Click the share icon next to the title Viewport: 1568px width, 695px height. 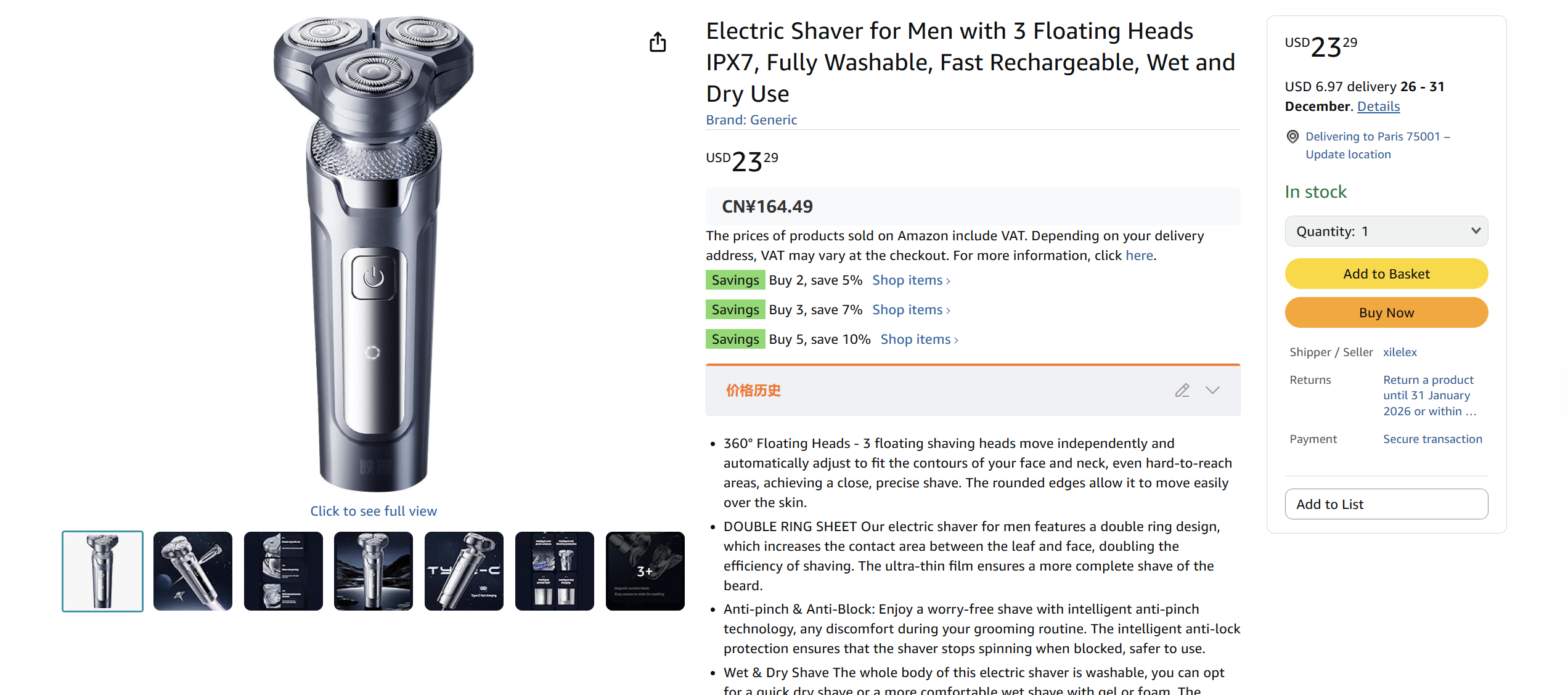pos(657,42)
